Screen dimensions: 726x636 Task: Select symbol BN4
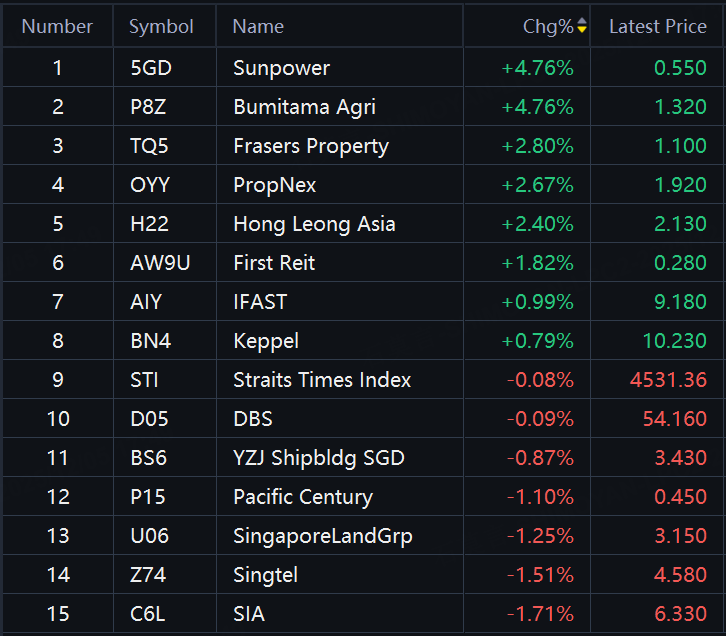(150, 341)
